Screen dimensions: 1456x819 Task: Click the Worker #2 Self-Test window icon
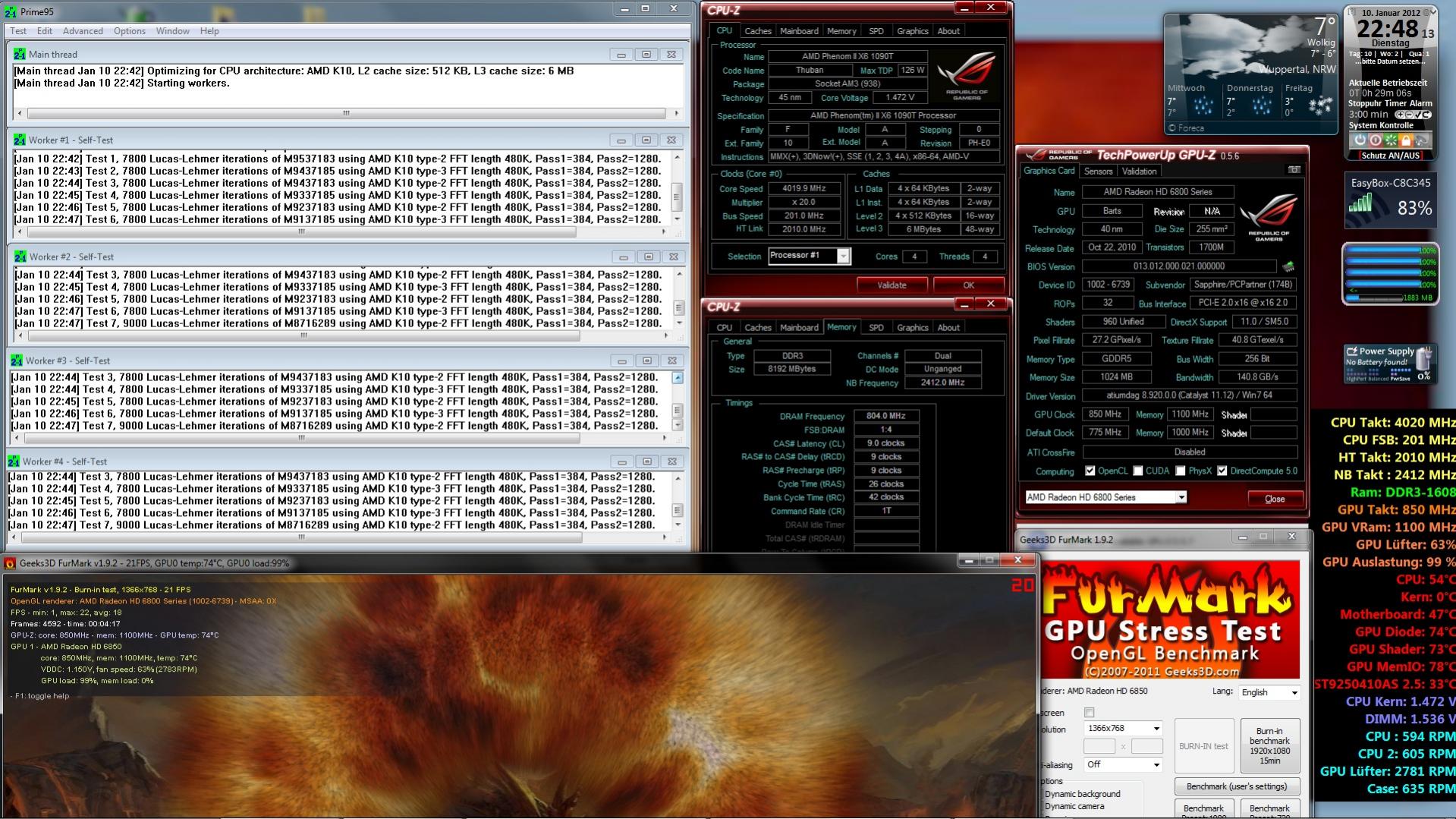click(20, 257)
